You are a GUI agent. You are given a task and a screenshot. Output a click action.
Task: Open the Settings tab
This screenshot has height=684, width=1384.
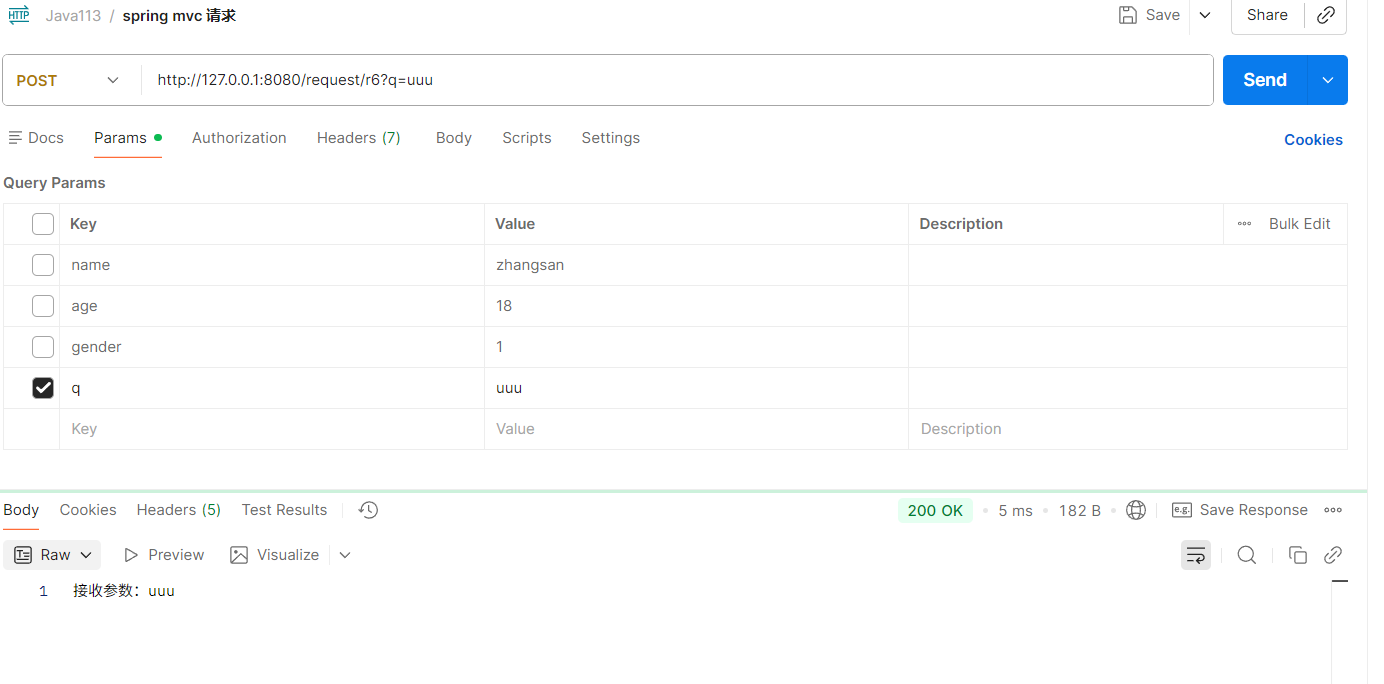[x=611, y=138]
